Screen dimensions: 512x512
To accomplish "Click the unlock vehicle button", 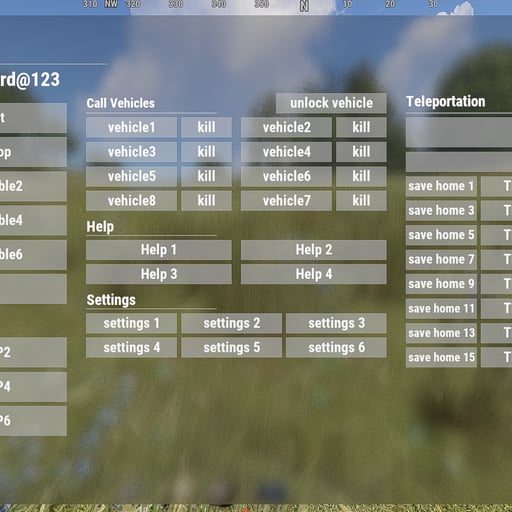I will (331, 103).
